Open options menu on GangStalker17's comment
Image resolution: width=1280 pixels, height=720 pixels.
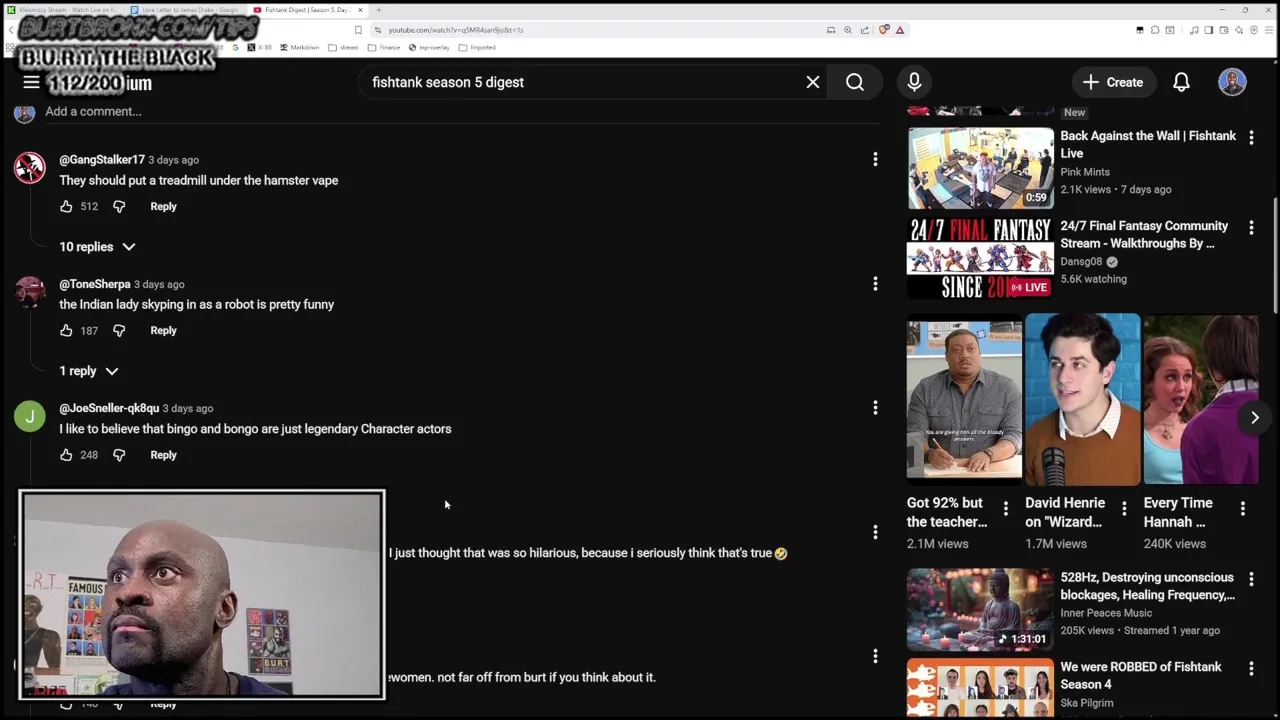pos(875,159)
